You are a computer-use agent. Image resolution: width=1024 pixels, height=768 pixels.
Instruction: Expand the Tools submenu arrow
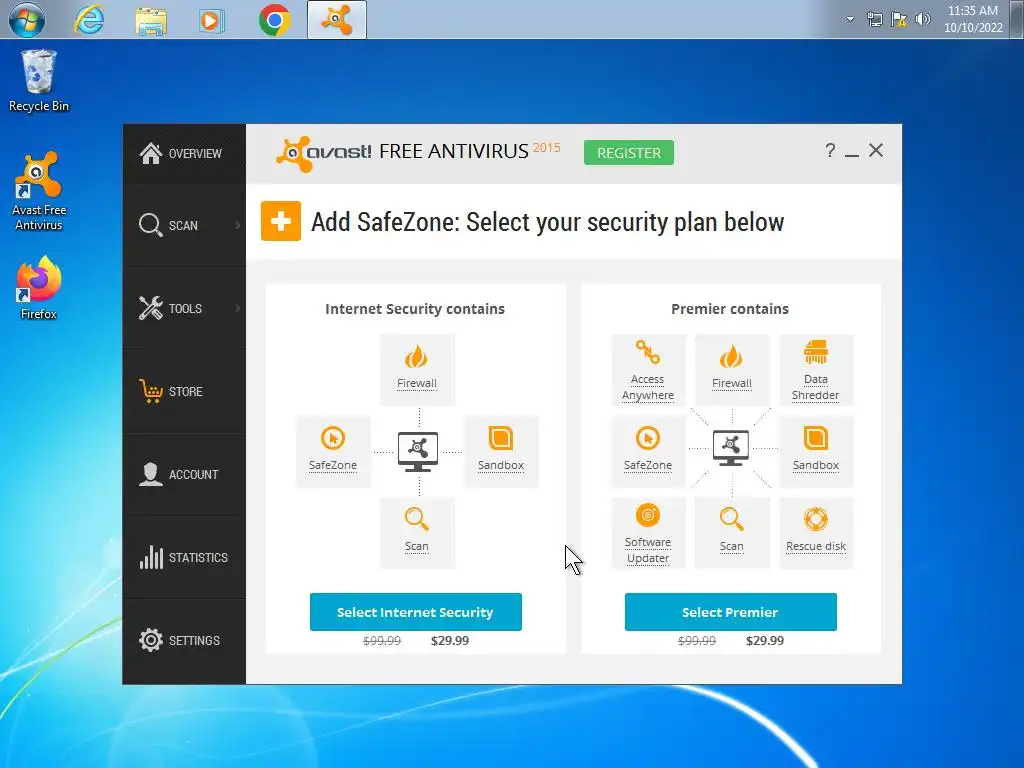(238, 308)
